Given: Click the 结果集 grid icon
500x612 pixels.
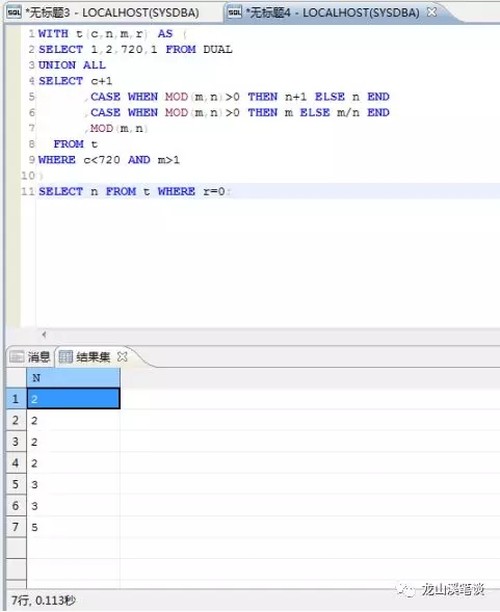Looking at the screenshot, I should 66,357.
